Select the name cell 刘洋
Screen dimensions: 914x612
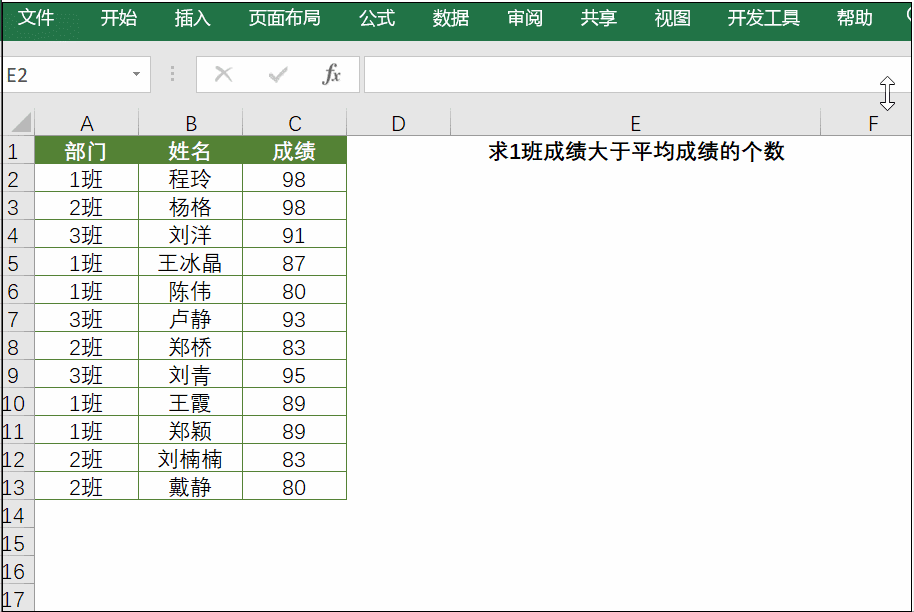(190, 235)
